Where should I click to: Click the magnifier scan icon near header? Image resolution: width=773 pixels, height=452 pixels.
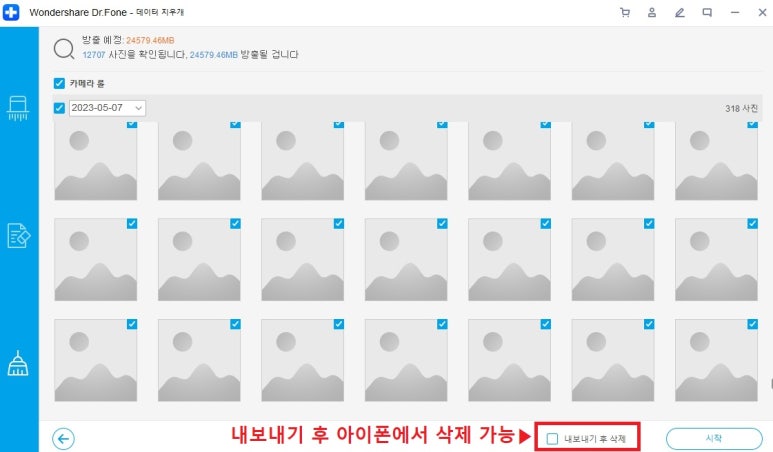[x=64, y=47]
